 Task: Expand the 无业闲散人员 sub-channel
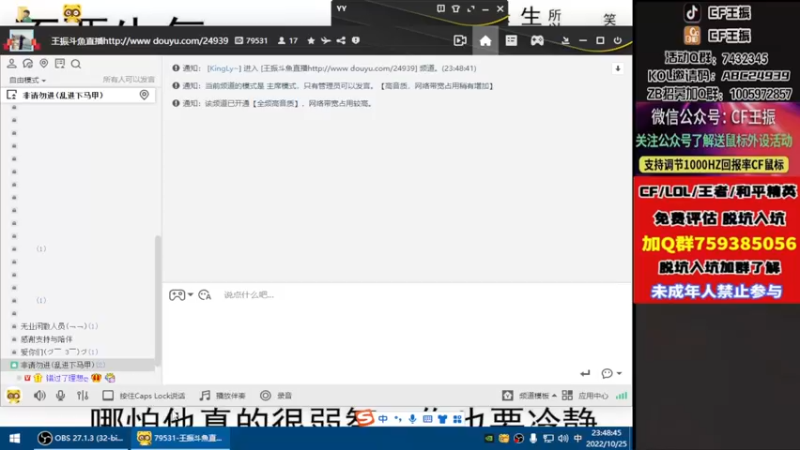tap(14, 326)
